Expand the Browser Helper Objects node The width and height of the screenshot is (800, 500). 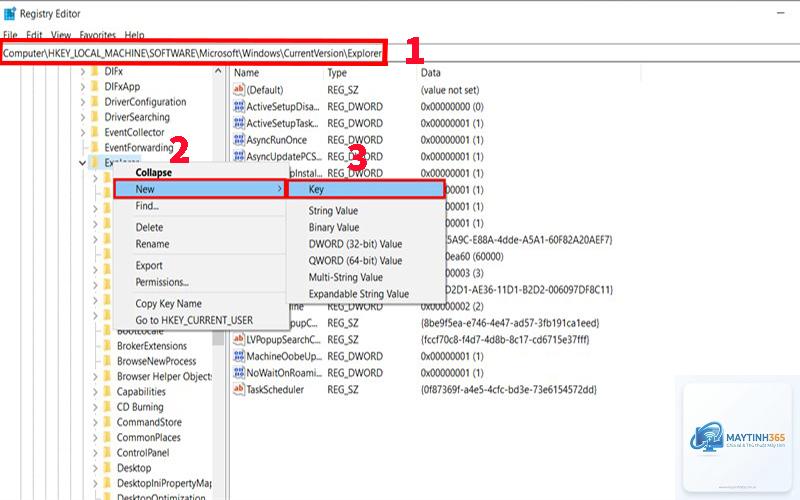(x=95, y=377)
